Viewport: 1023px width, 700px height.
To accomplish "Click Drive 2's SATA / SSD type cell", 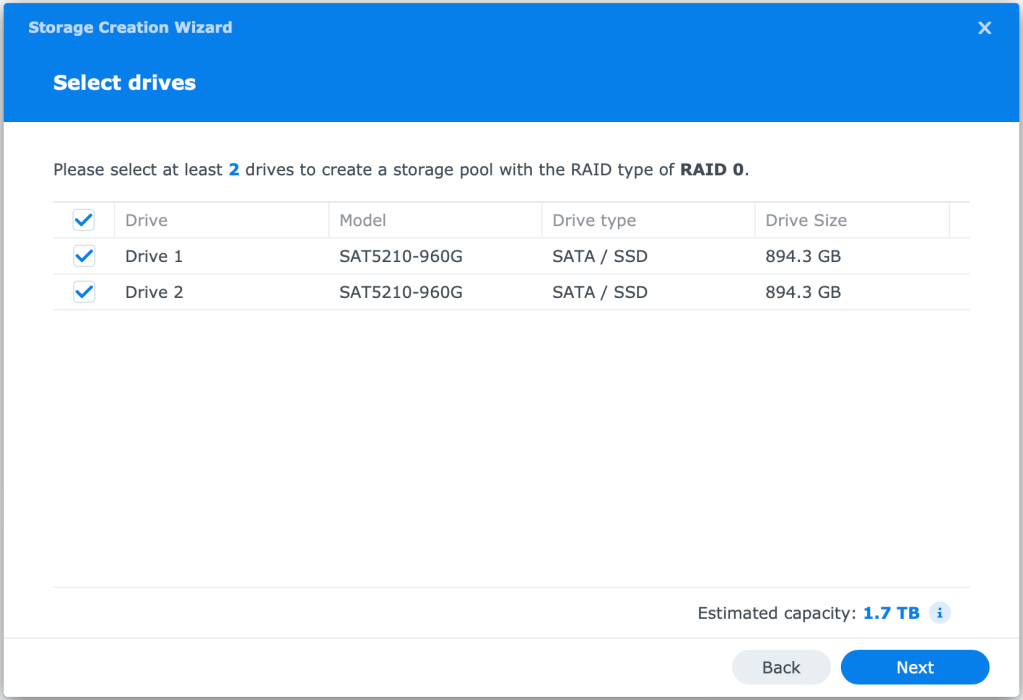I will (600, 292).
